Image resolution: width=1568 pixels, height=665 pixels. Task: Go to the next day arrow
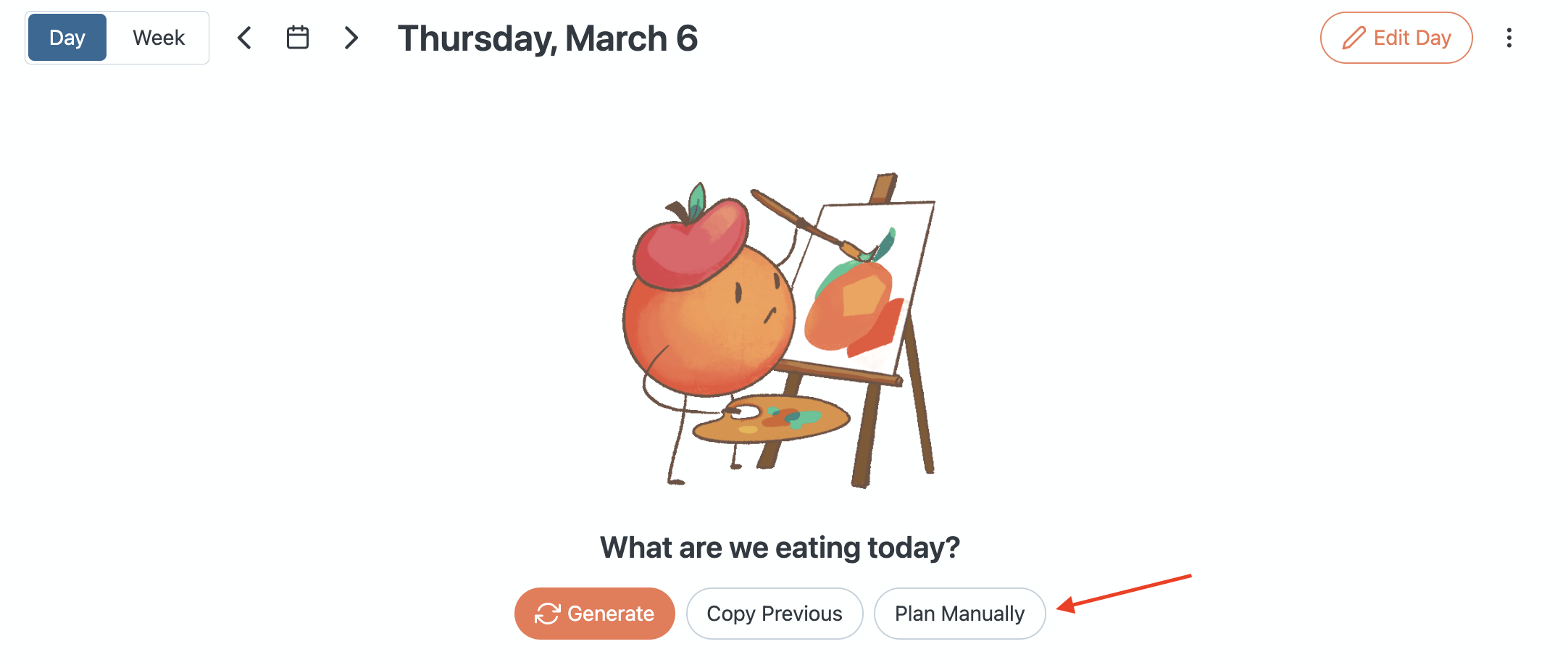(351, 38)
